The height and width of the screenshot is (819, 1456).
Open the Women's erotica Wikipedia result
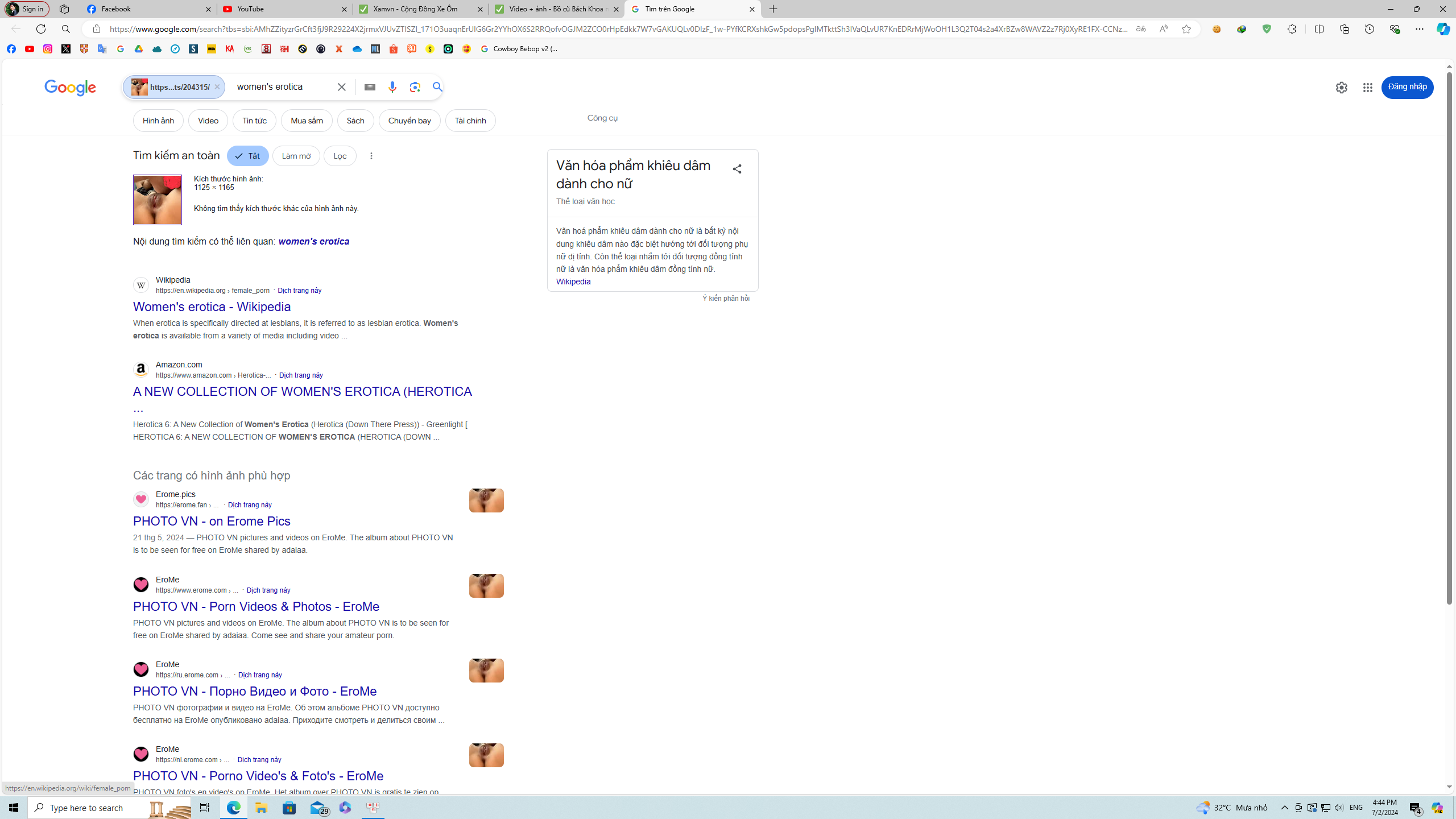(x=211, y=307)
